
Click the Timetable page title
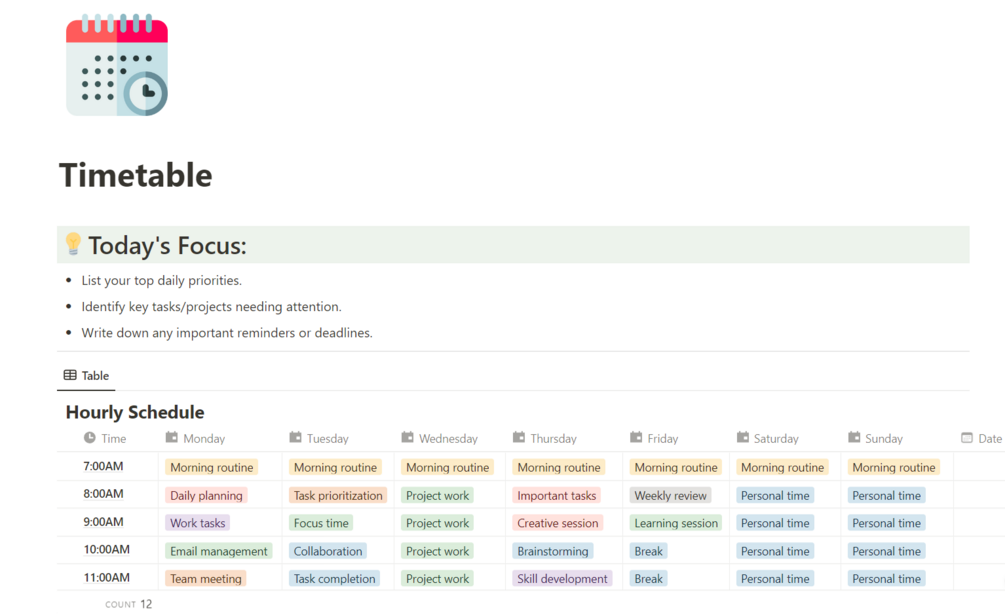[136, 175]
